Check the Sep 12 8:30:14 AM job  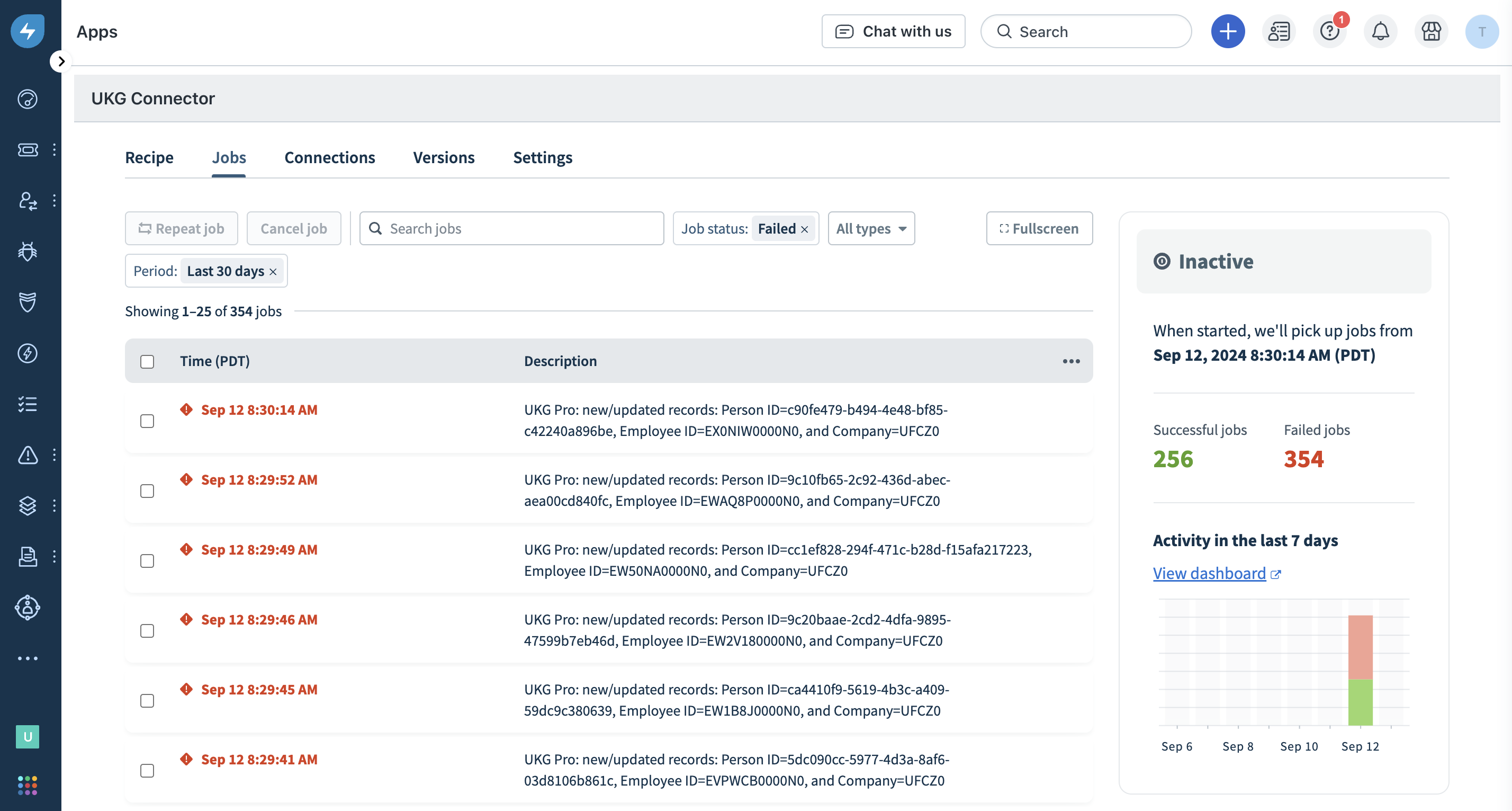click(x=147, y=421)
